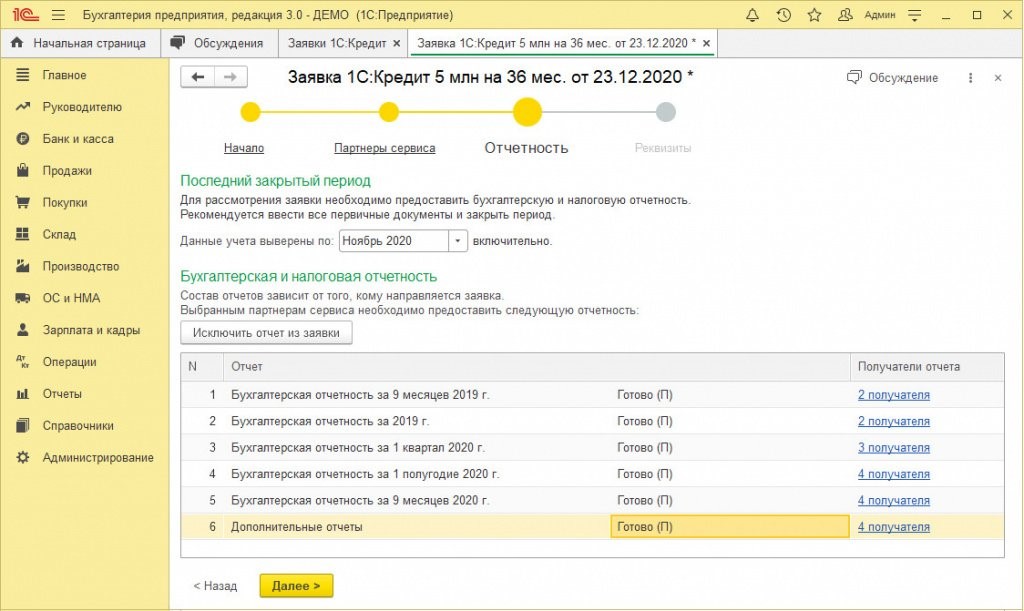
Task: Jump to the Партнеры сервиса step
Action: [x=384, y=148]
